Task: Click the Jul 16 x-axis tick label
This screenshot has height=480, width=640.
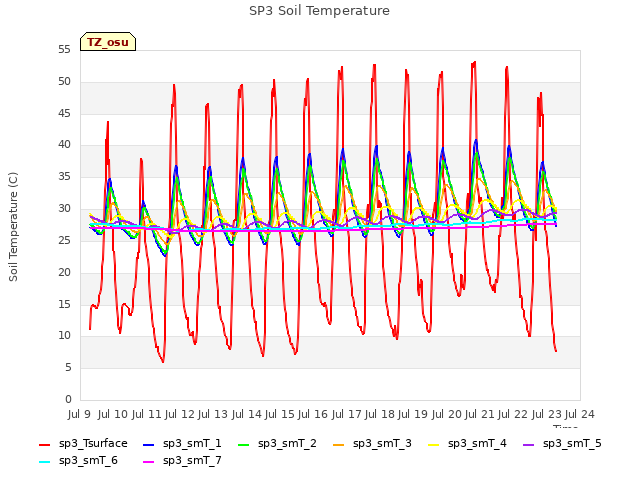Action: pos(313,415)
